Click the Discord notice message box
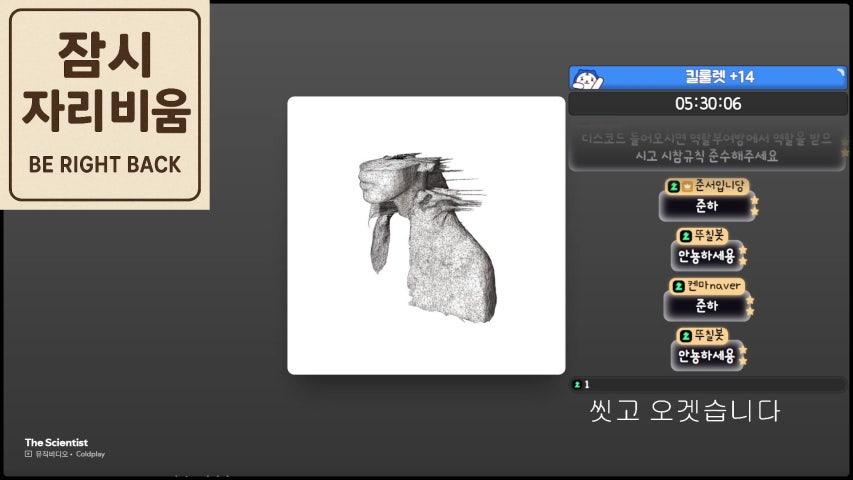 [x=707, y=147]
